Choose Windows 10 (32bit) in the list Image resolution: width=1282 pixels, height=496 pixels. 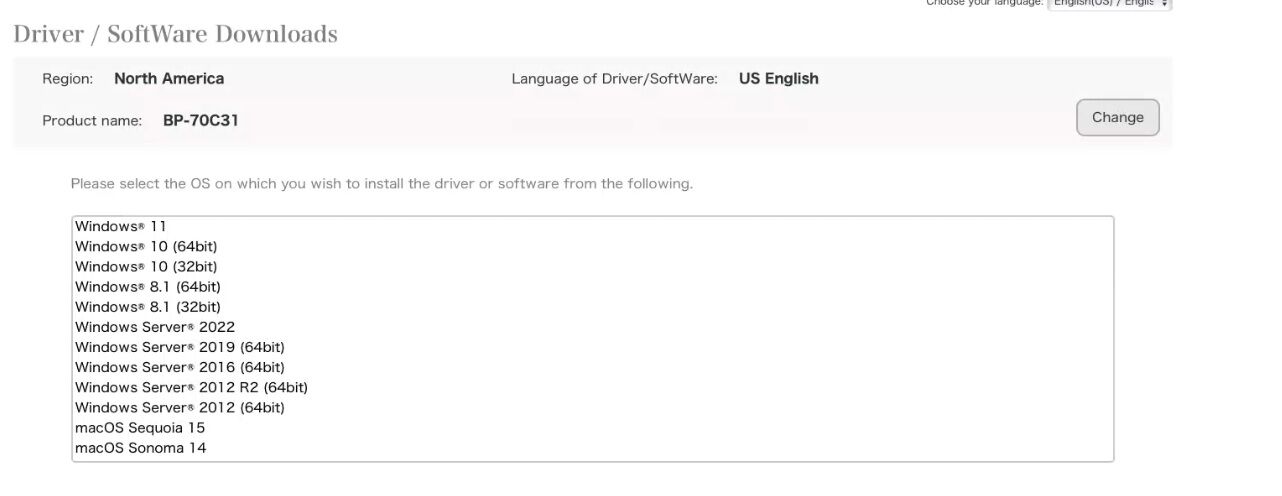pyautogui.click(x=593, y=267)
